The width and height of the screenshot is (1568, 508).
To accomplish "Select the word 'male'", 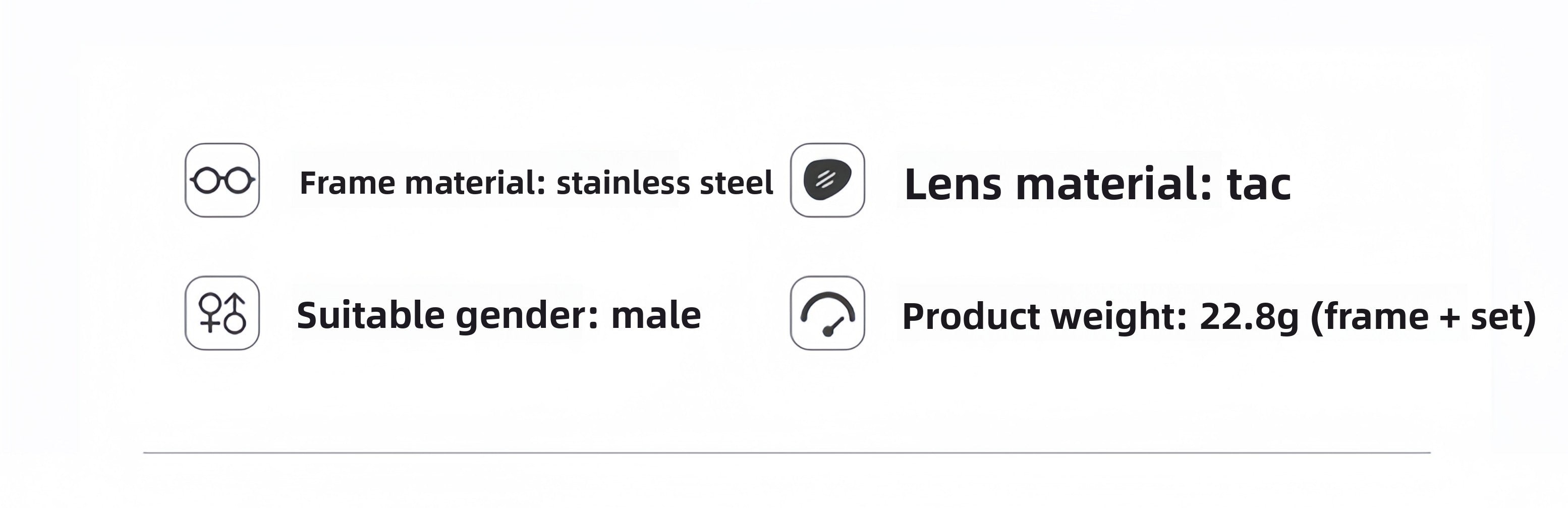I will point(655,315).
